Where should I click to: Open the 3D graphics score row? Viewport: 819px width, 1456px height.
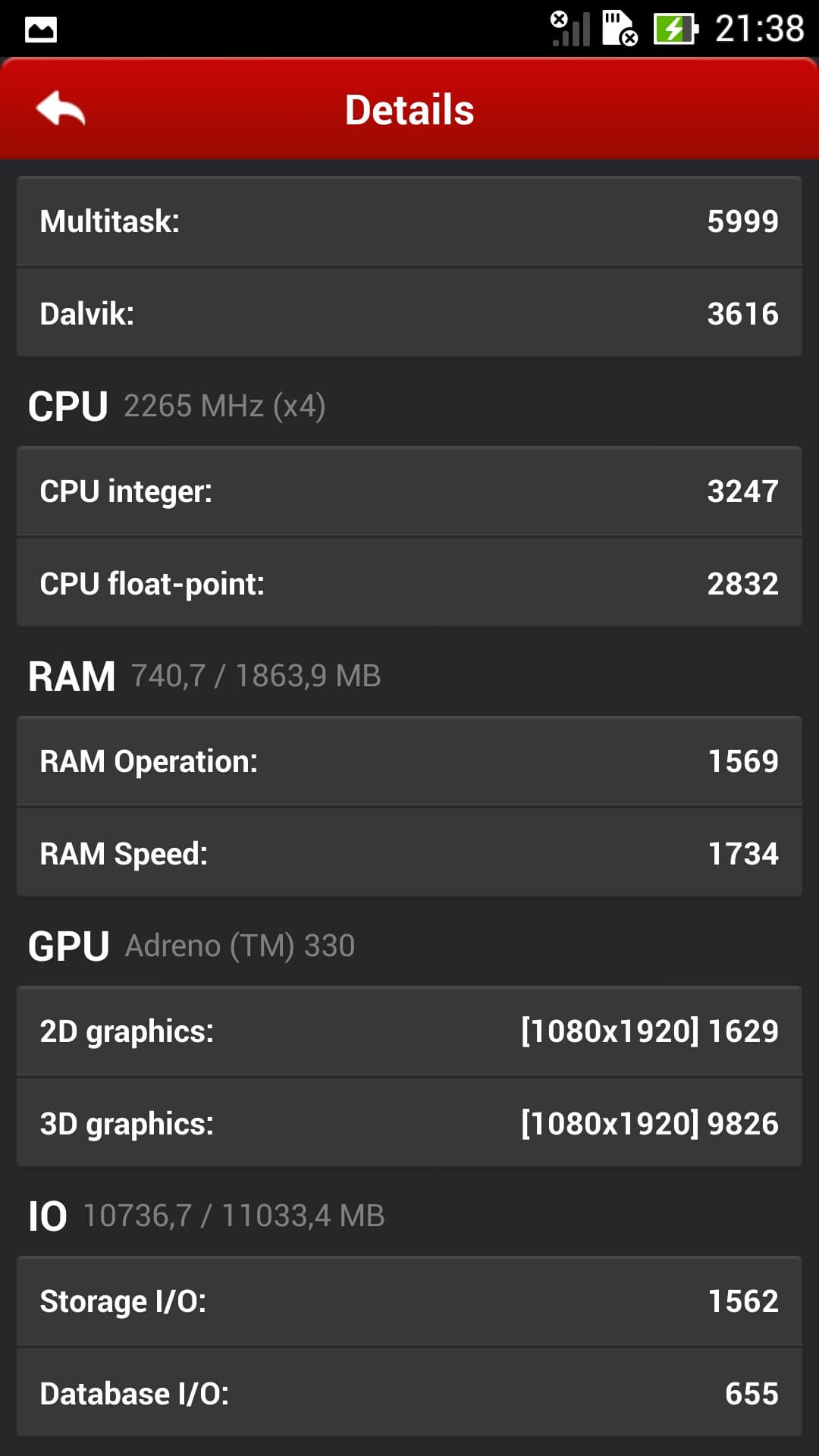[x=409, y=1123]
